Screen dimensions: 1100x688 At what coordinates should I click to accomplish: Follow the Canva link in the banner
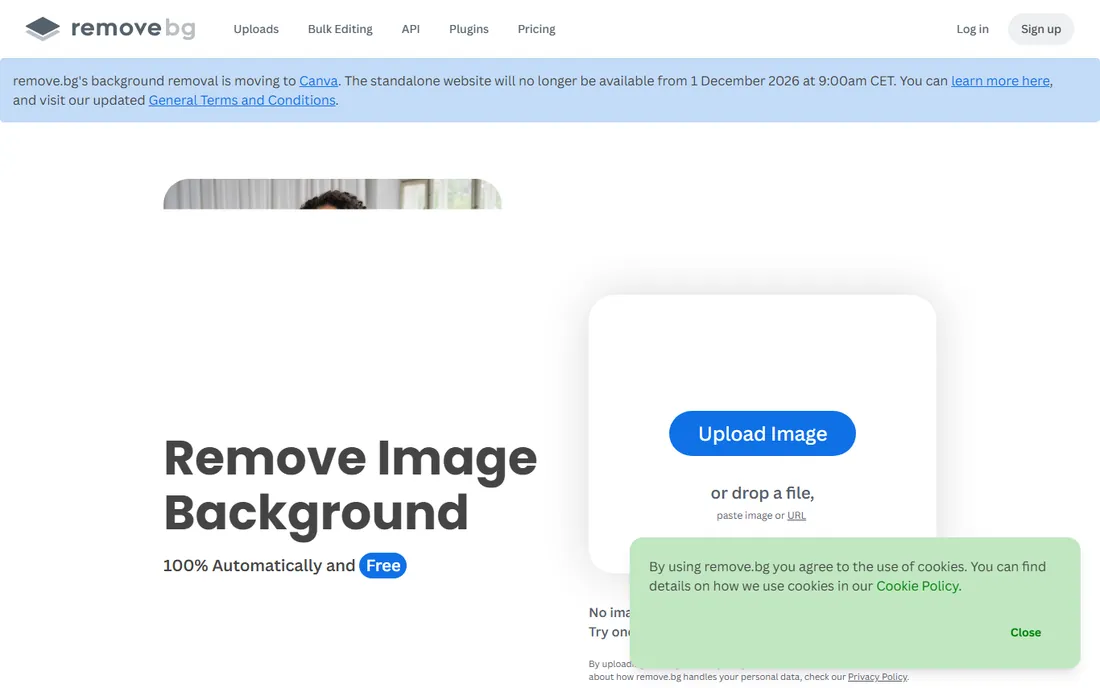tap(318, 81)
